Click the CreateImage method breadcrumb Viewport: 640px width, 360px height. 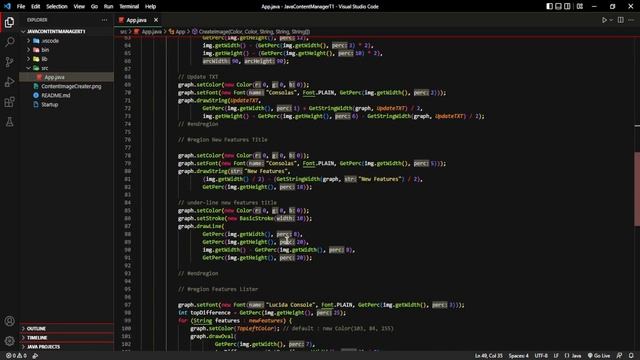coord(254,31)
